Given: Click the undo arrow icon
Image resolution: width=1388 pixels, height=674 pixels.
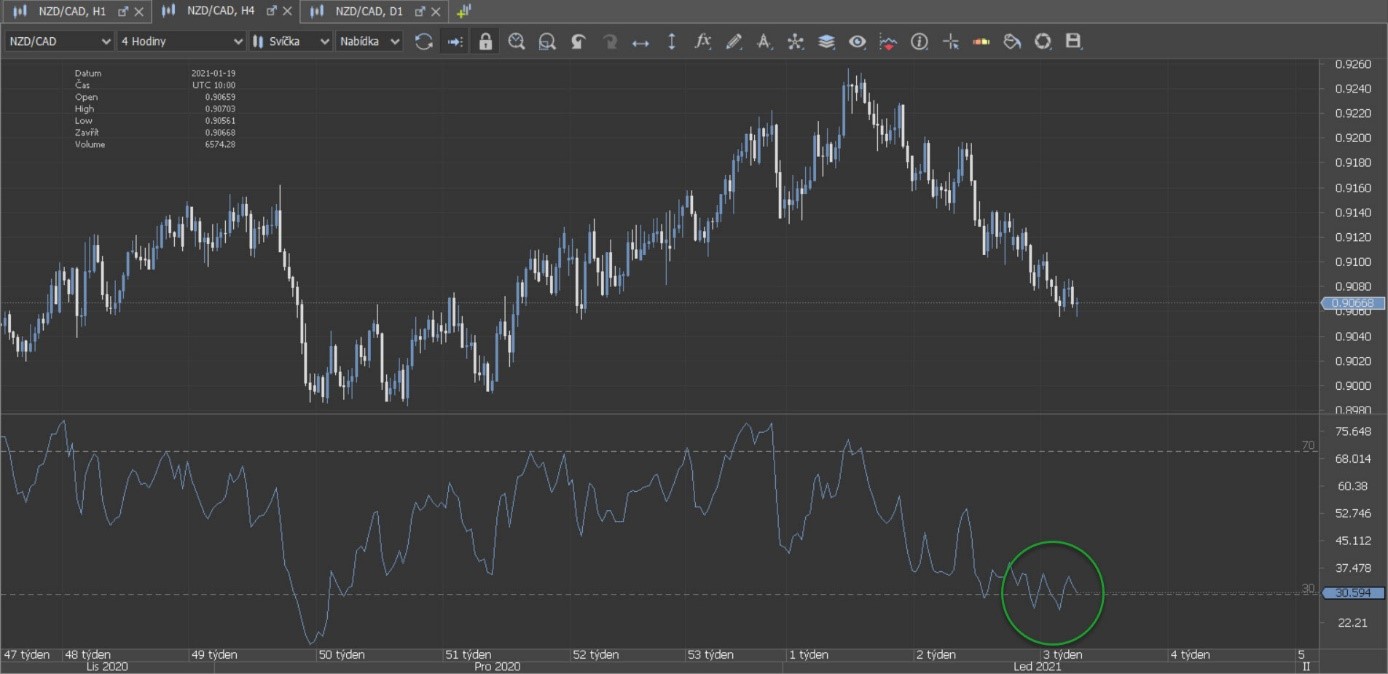Looking at the screenshot, I should (578, 42).
